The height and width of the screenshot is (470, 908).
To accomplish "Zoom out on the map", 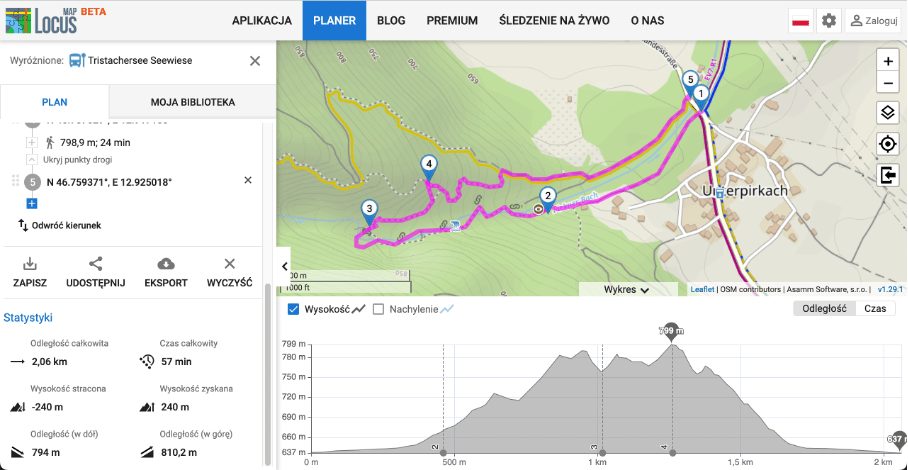I will click(888, 83).
